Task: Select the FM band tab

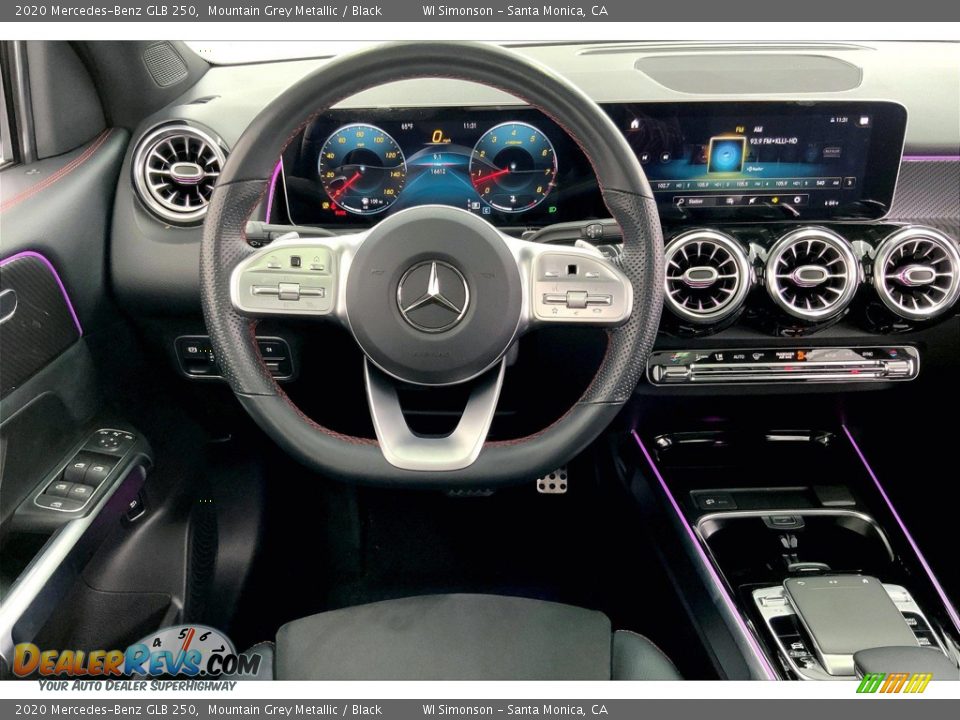Action: (x=740, y=130)
